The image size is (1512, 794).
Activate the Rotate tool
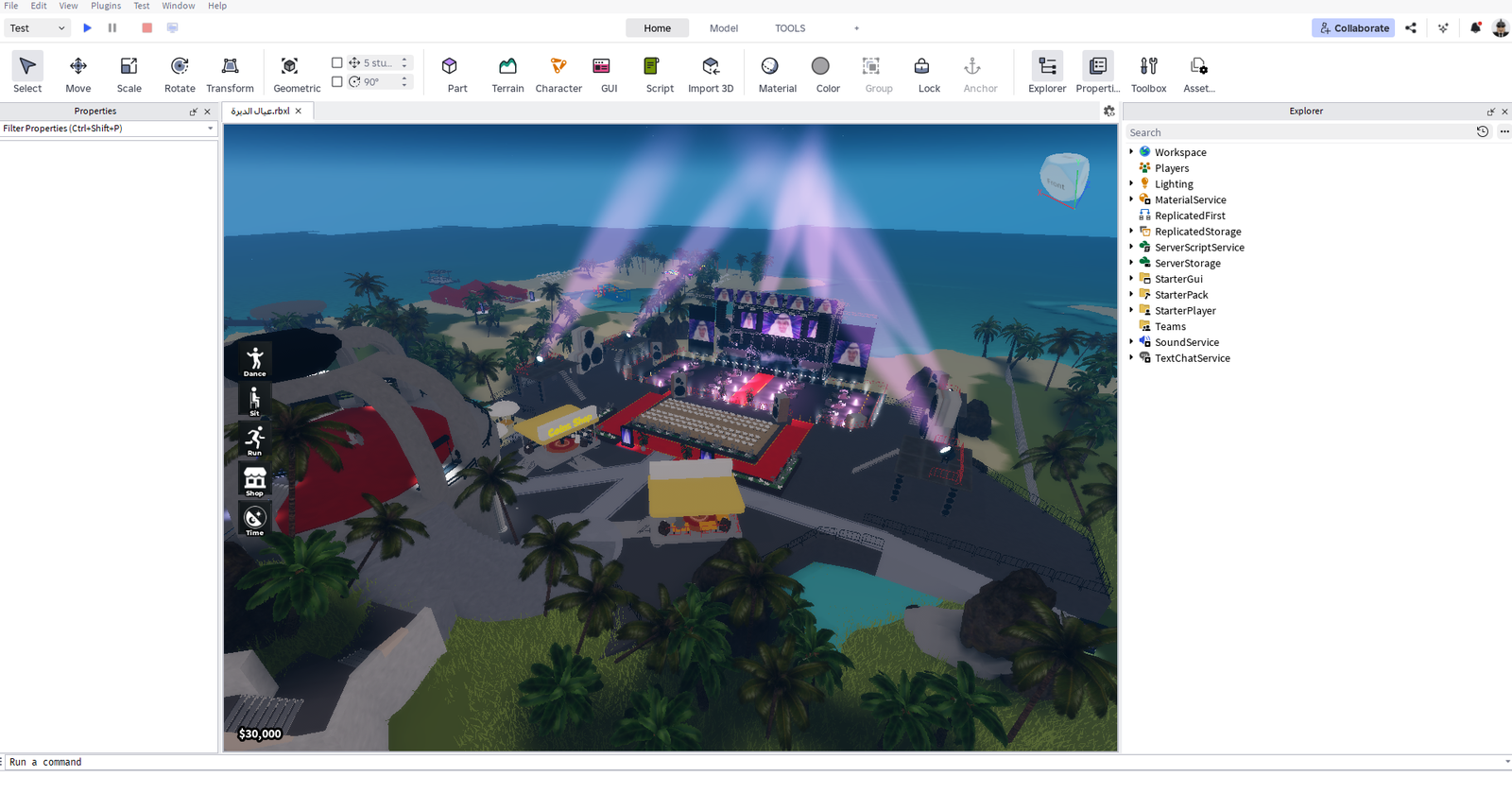[180, 73]
